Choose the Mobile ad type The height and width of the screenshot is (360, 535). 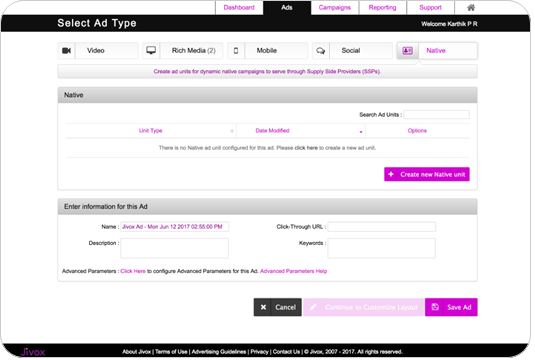click(268, 51)
